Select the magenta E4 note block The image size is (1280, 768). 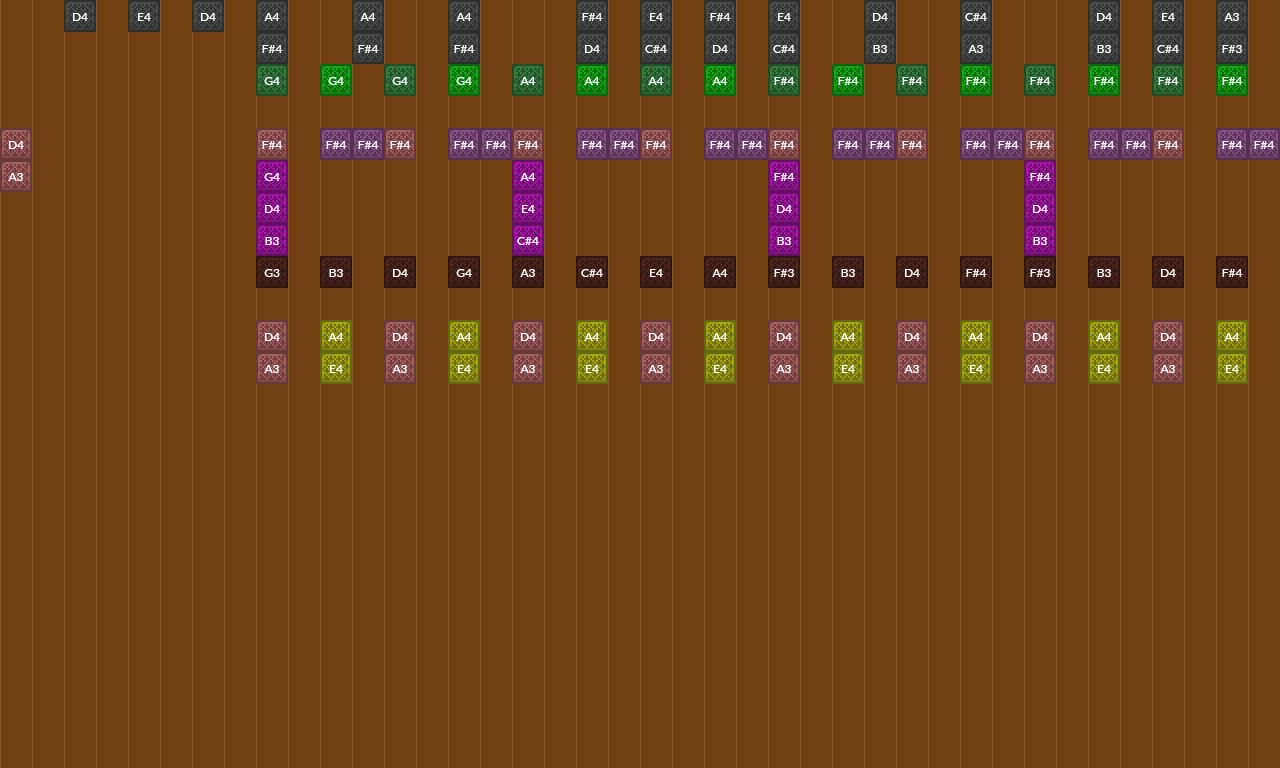[x=528, y=209]
